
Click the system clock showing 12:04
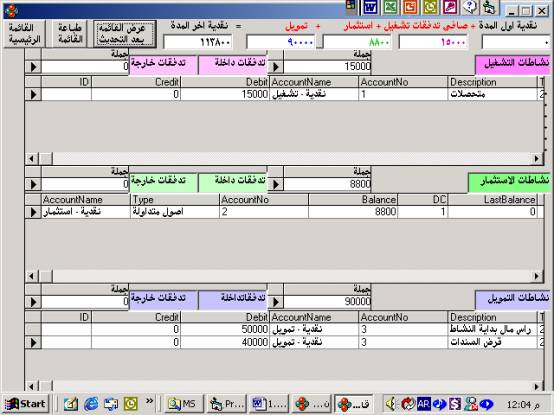(523, 404)
